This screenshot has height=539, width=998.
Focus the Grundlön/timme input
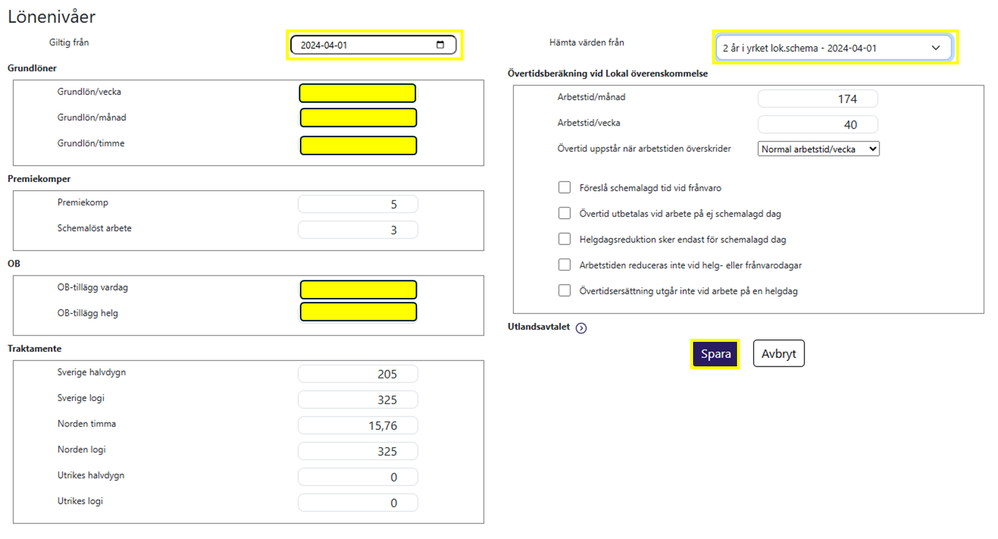pos(357,145)
